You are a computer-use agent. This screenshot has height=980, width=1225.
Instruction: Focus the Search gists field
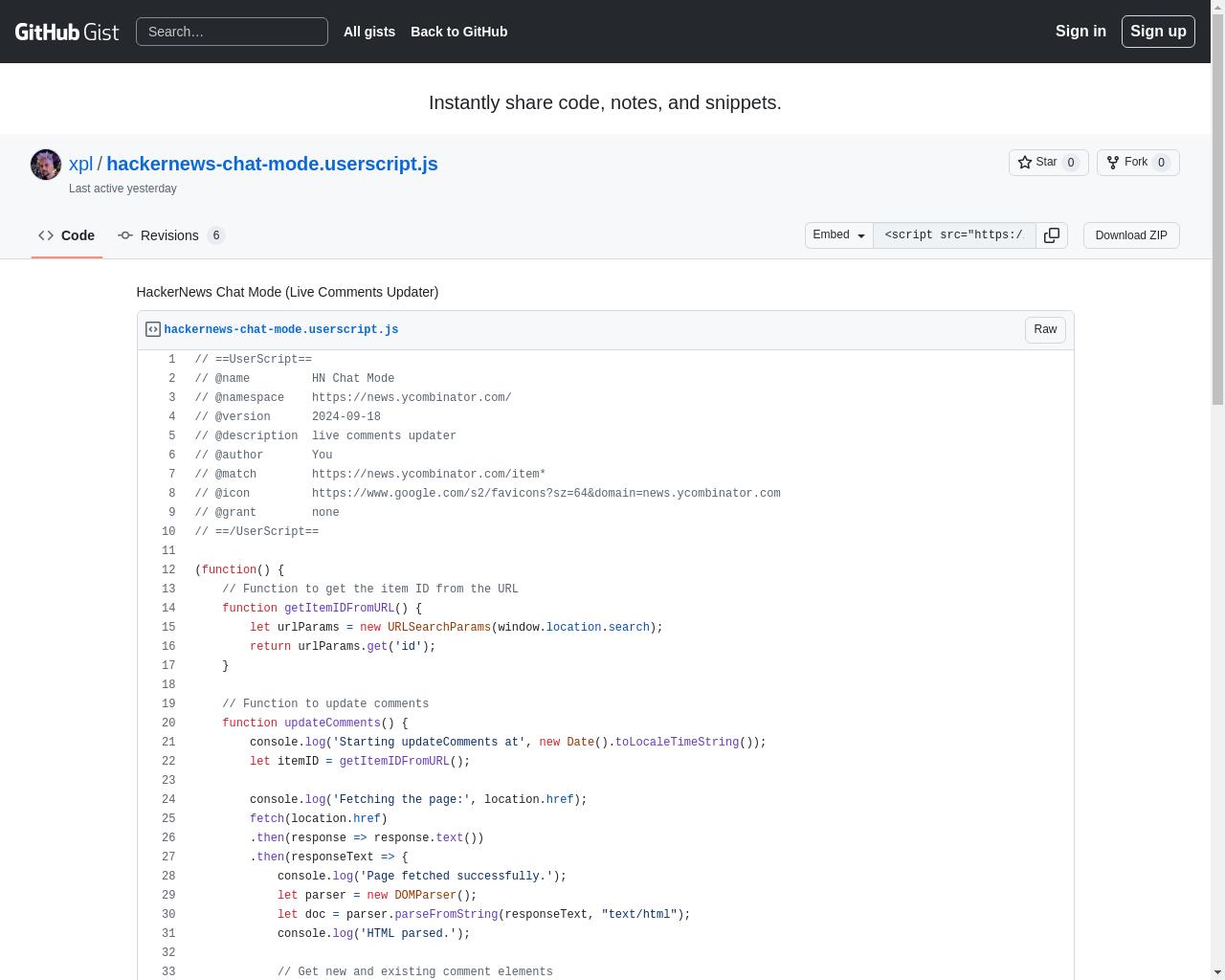coord(232,32)
